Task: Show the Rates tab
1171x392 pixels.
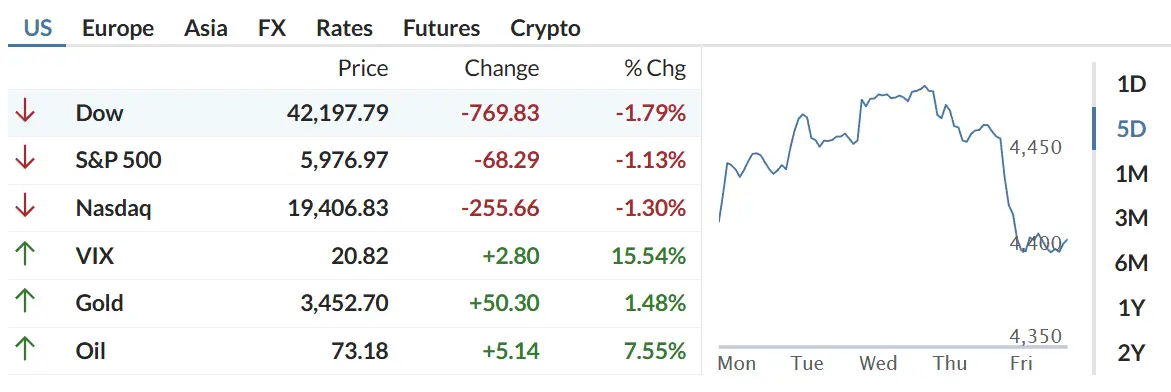Action: point(344,28)
